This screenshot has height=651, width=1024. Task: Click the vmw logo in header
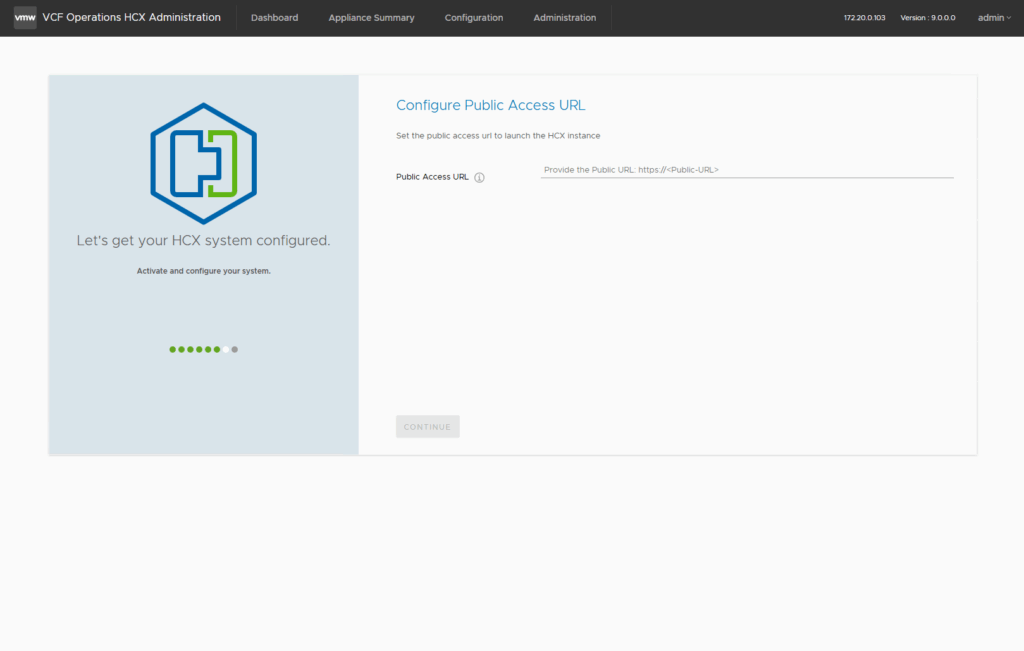tap(25, 18)
